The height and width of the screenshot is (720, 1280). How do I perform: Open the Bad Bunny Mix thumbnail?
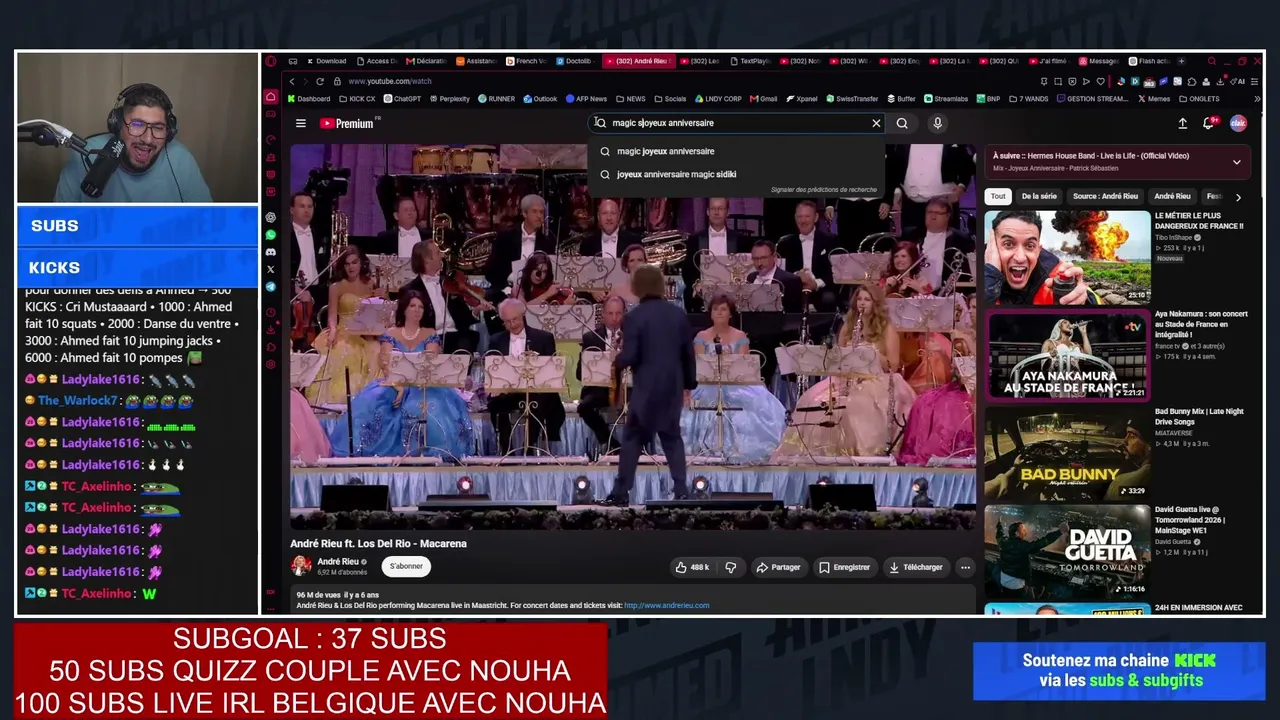[x=1067, y=453]
